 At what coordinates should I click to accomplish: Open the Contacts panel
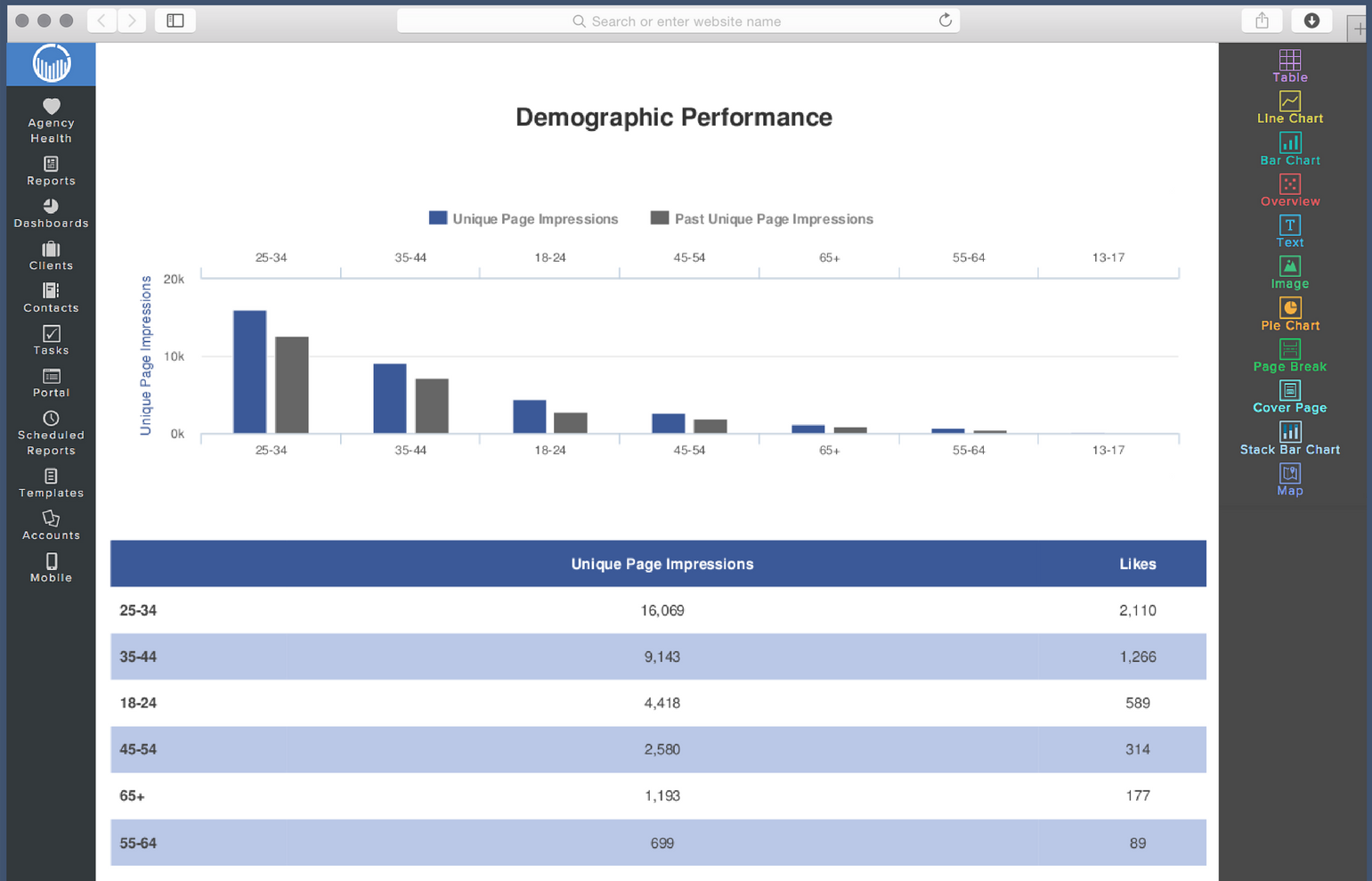[x=51, y=298]
